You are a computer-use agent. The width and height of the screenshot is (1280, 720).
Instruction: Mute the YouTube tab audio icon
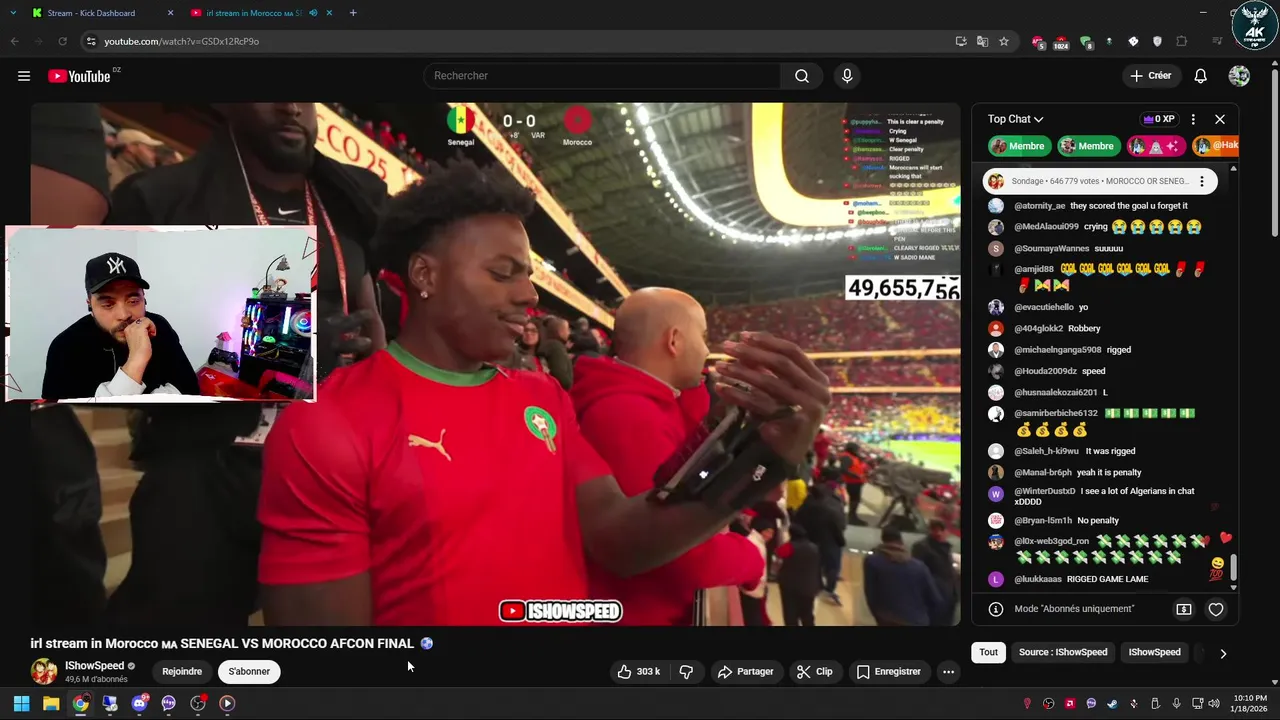coord(313,13)
